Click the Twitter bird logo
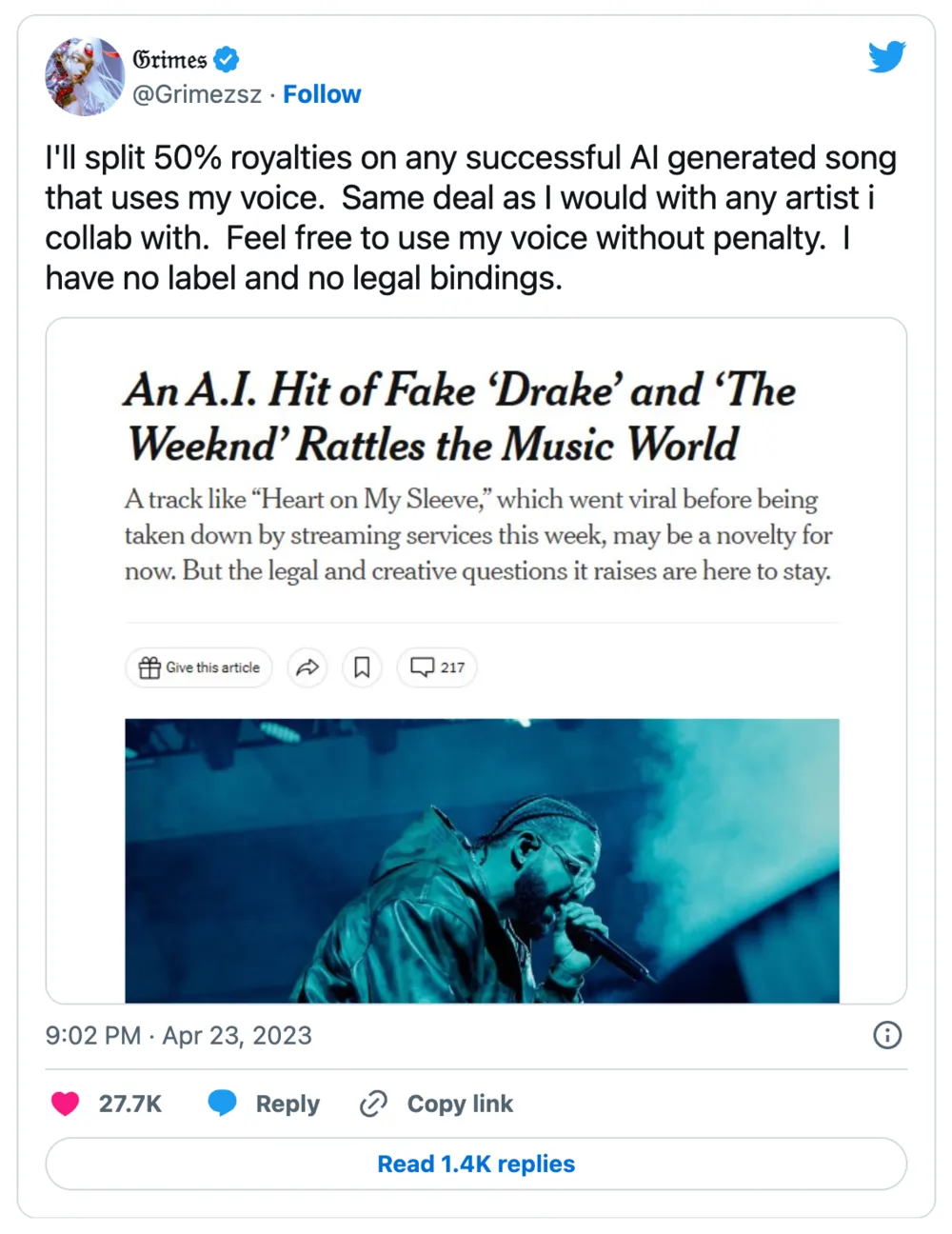Image resolution: width=952 pixels, height=1234 pixels. click(x=886, y=57)
